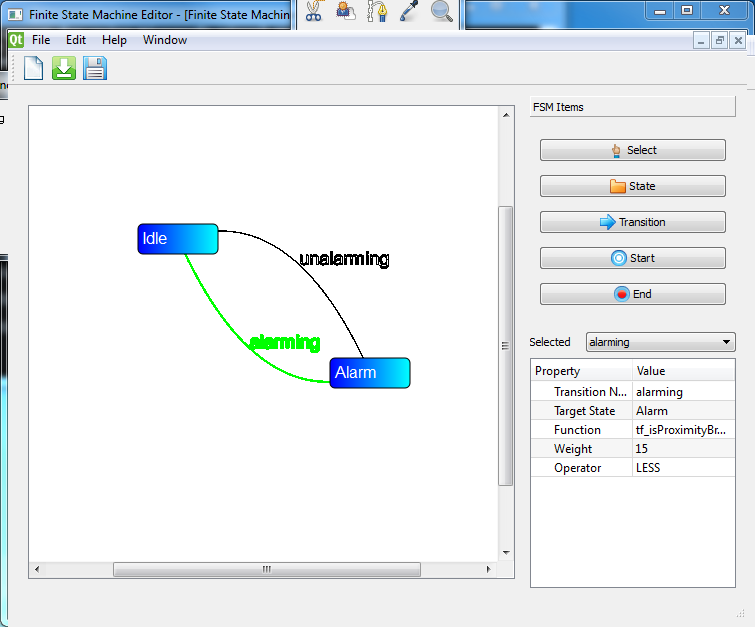Select the Alarm state node on canvas

[x=369, y=373]
